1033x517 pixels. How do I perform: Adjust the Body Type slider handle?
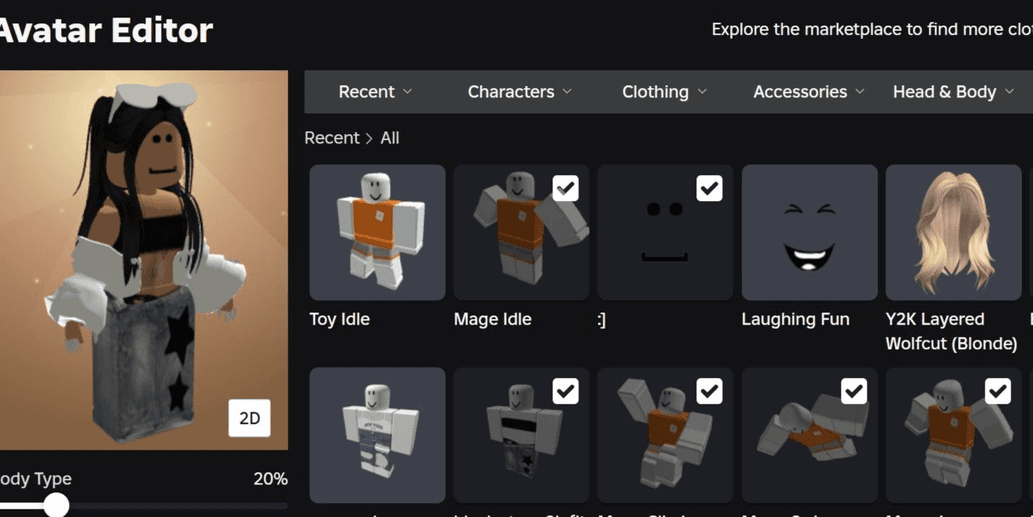57,505
